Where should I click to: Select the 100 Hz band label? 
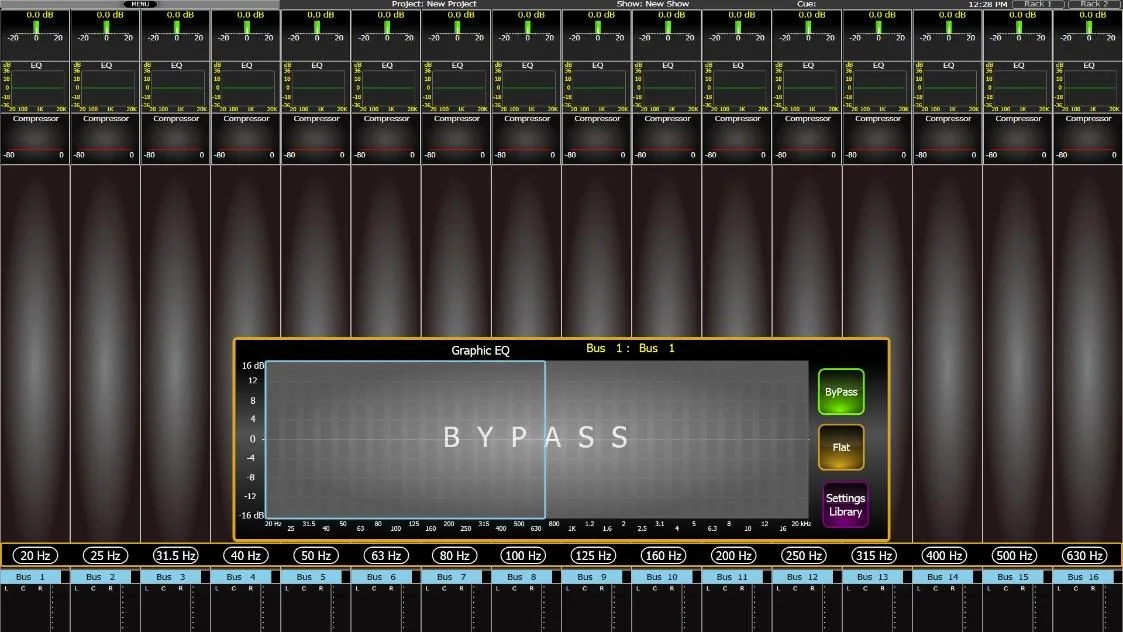(524, 555)
